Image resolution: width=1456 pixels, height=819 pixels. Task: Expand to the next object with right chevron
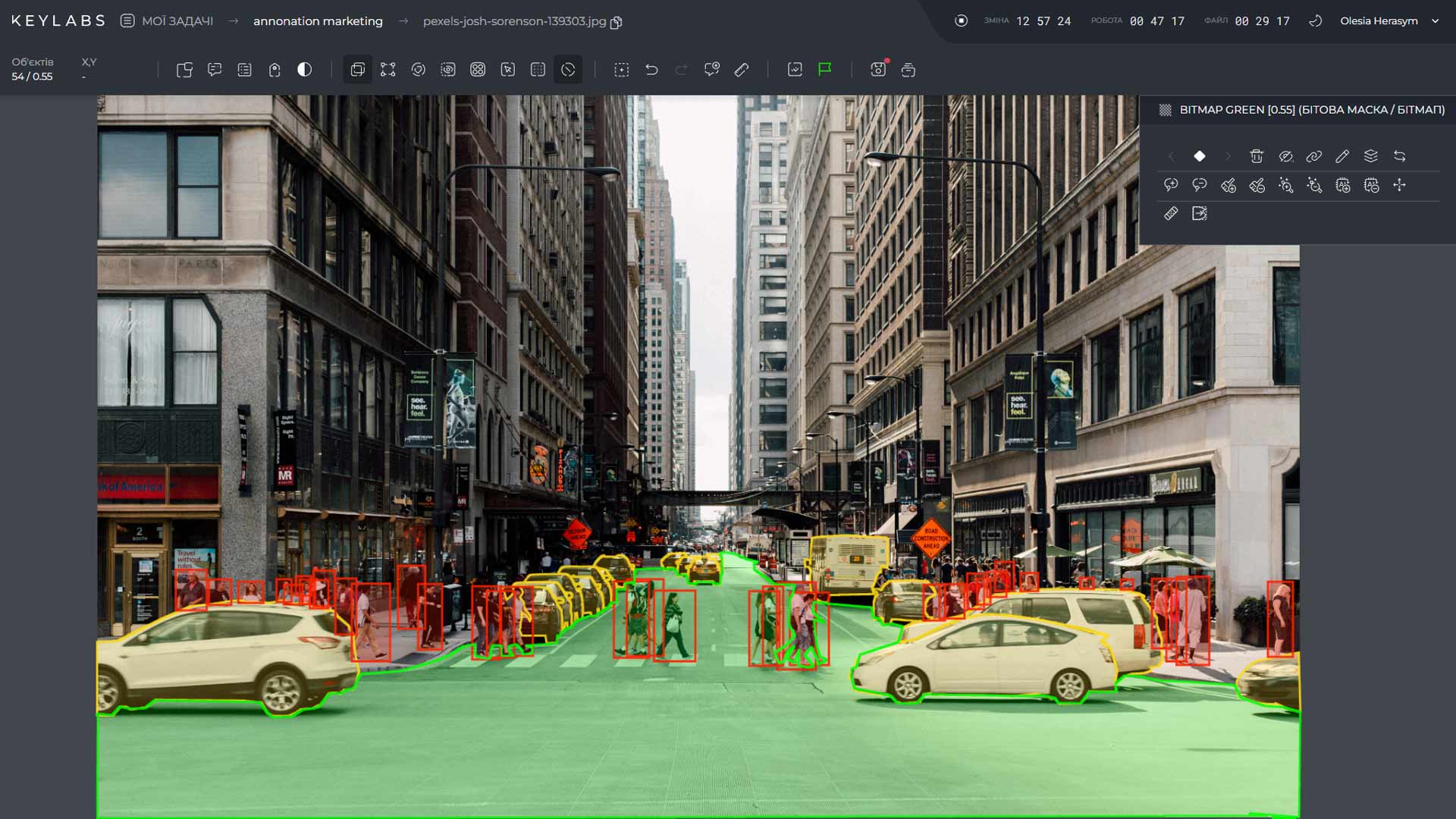coord(1228,156)
